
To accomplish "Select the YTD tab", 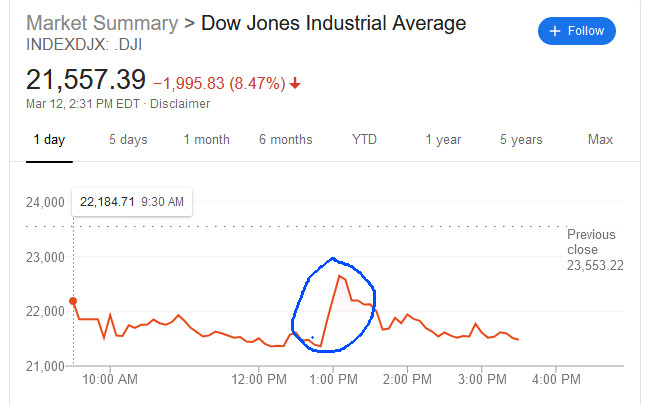I will [x=364, y=140].
